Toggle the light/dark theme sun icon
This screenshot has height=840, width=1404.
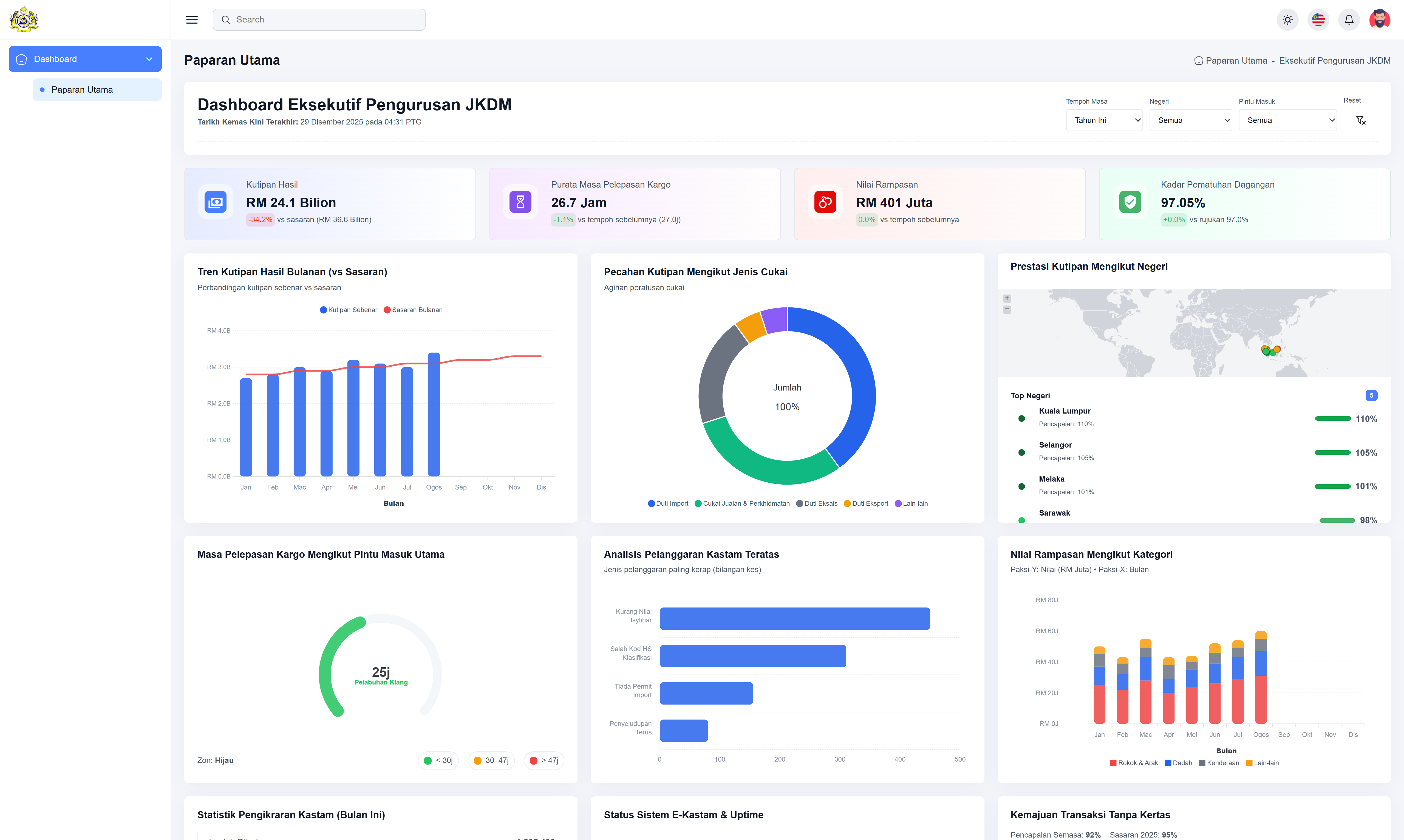[x=1287, y=20]
